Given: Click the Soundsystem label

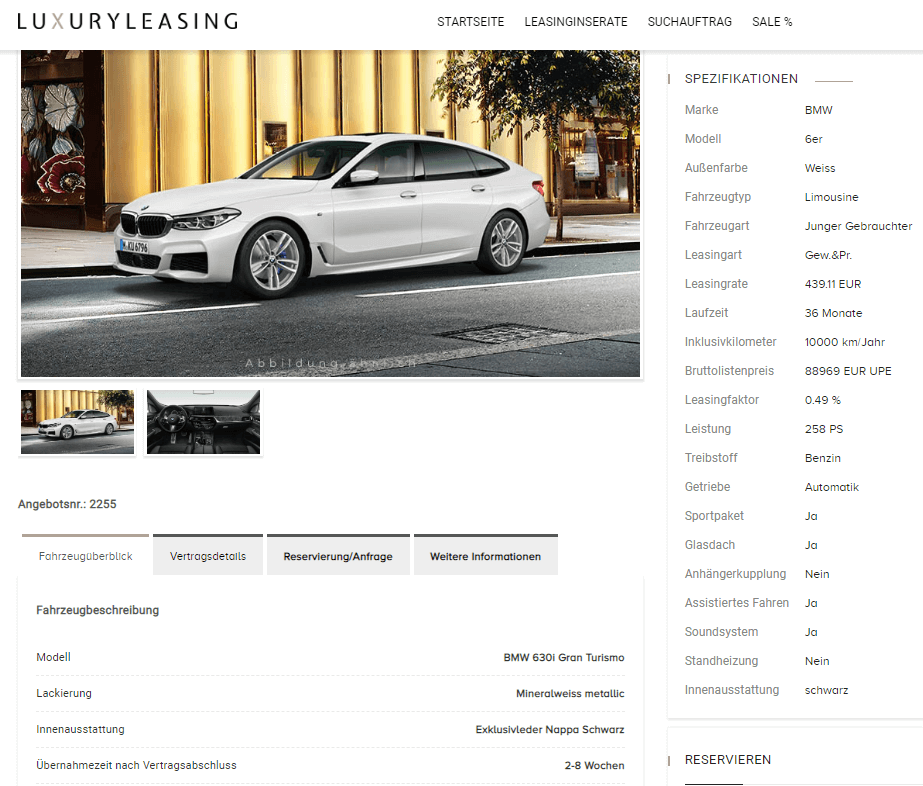Looking at the screenshot, I should click(x=721, y=632).
